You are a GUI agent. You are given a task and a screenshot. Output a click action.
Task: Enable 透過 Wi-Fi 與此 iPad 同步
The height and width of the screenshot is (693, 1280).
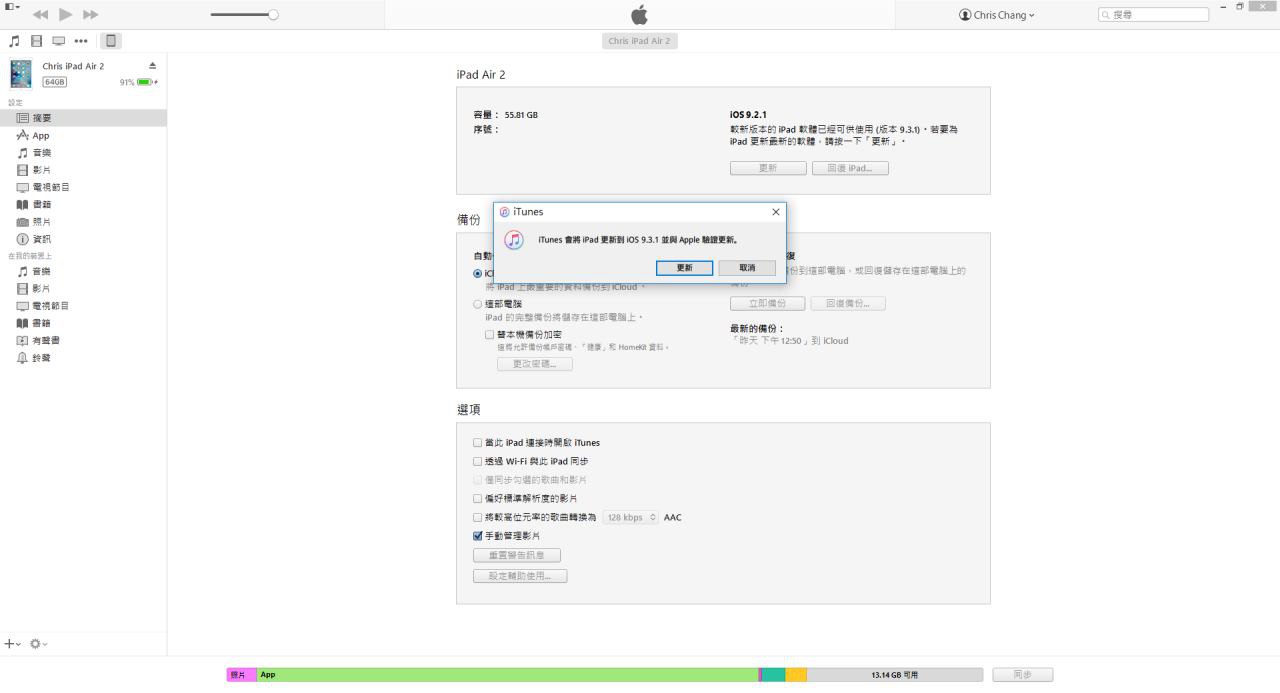pos(477,462)
